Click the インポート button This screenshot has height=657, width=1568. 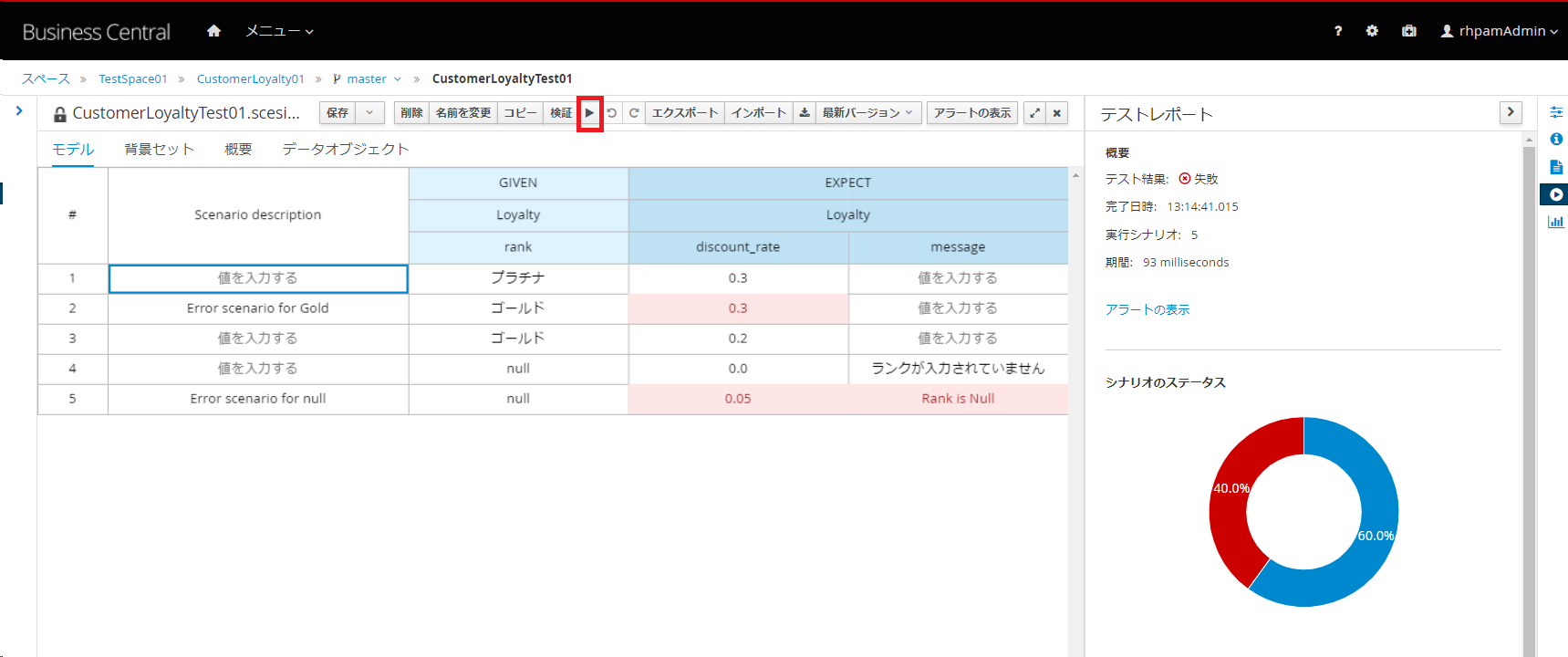(759, 113)
